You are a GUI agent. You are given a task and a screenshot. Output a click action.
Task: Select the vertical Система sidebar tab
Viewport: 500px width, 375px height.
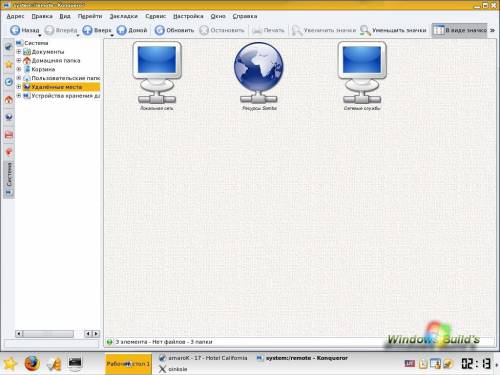click(x=9, y=179)
